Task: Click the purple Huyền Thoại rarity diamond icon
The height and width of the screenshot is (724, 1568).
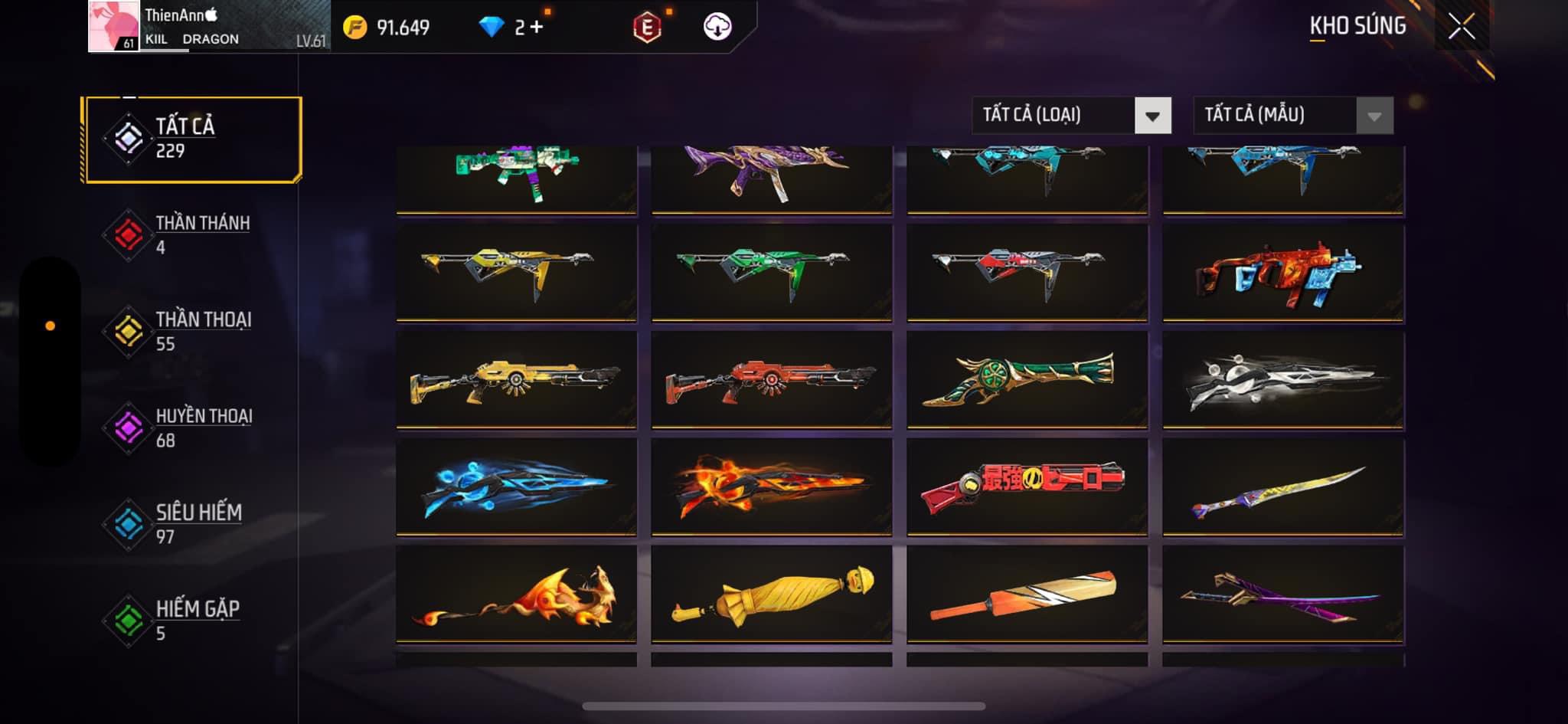Action: point(129,428)
